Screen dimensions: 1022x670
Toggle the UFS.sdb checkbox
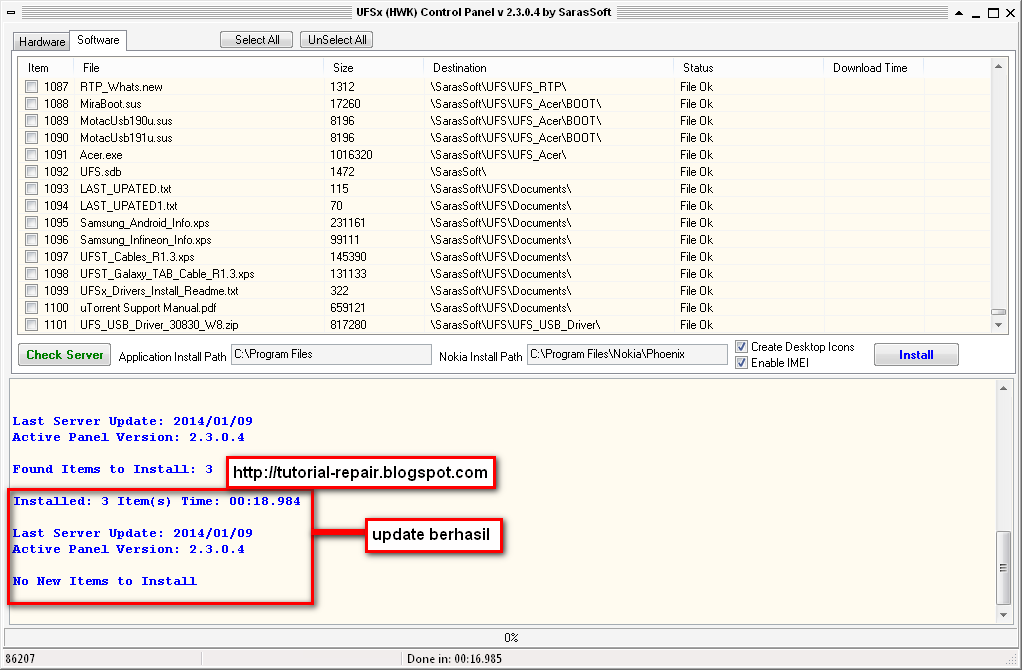tap(31, 171)
